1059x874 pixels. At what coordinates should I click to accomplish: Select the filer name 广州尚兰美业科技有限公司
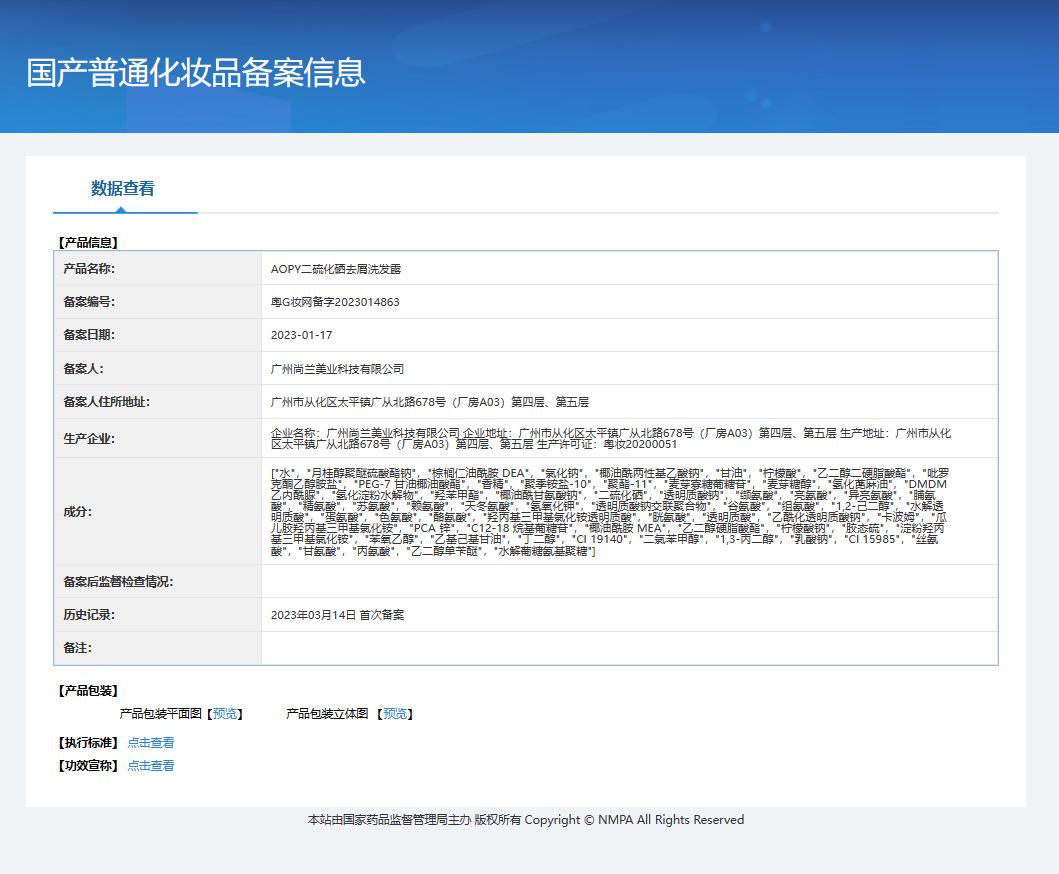click(337, 368)
